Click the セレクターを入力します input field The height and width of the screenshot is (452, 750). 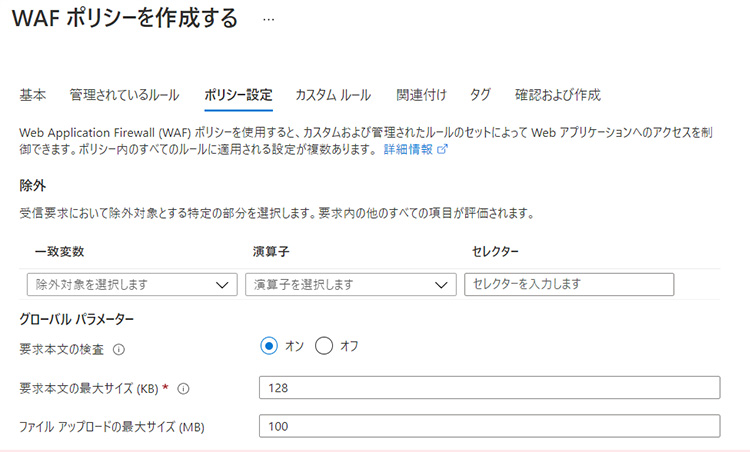click(x=569, y=285)
